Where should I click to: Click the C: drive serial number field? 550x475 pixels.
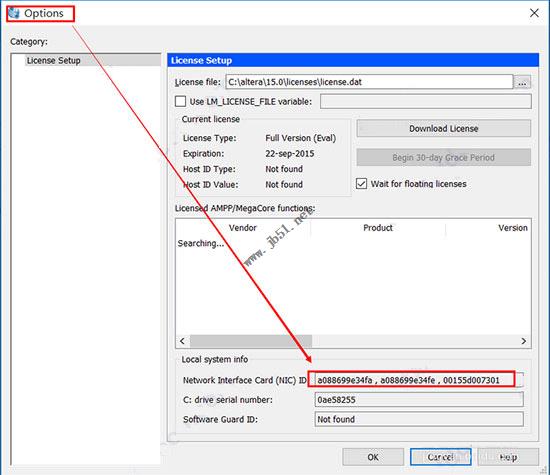(419, 400)
